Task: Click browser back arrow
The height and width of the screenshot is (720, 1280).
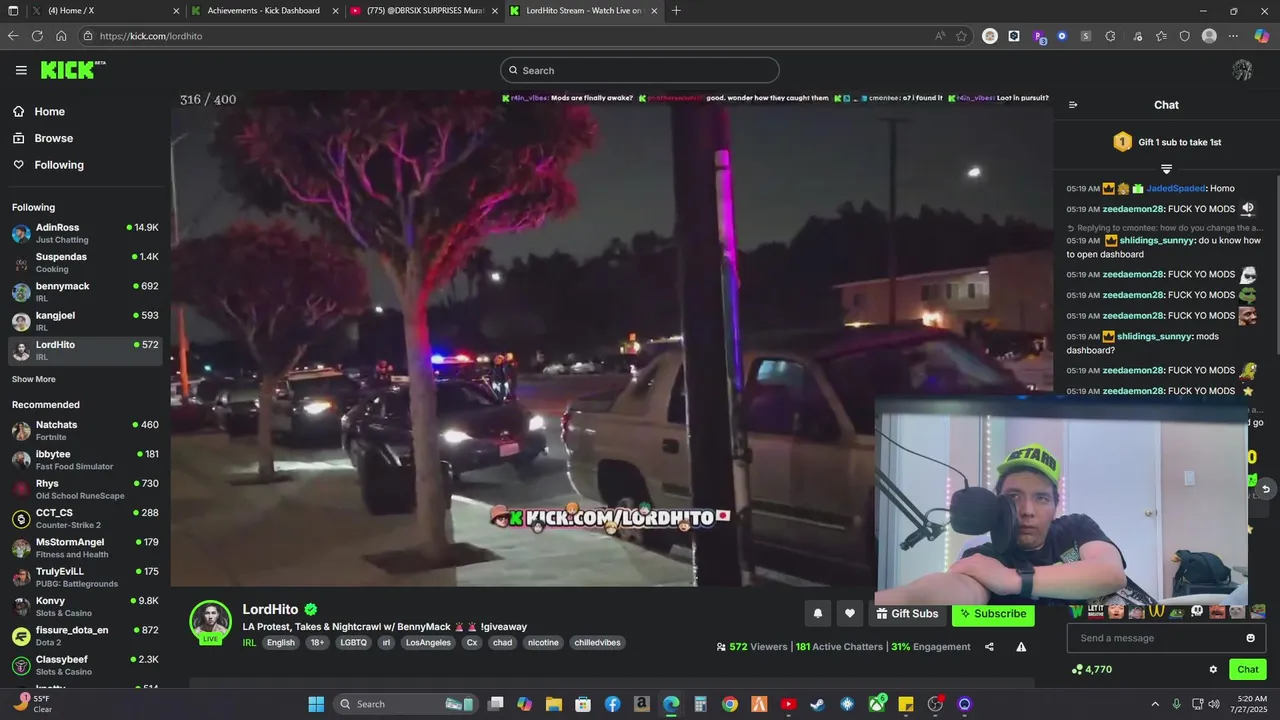Action: tap(13, 36)
